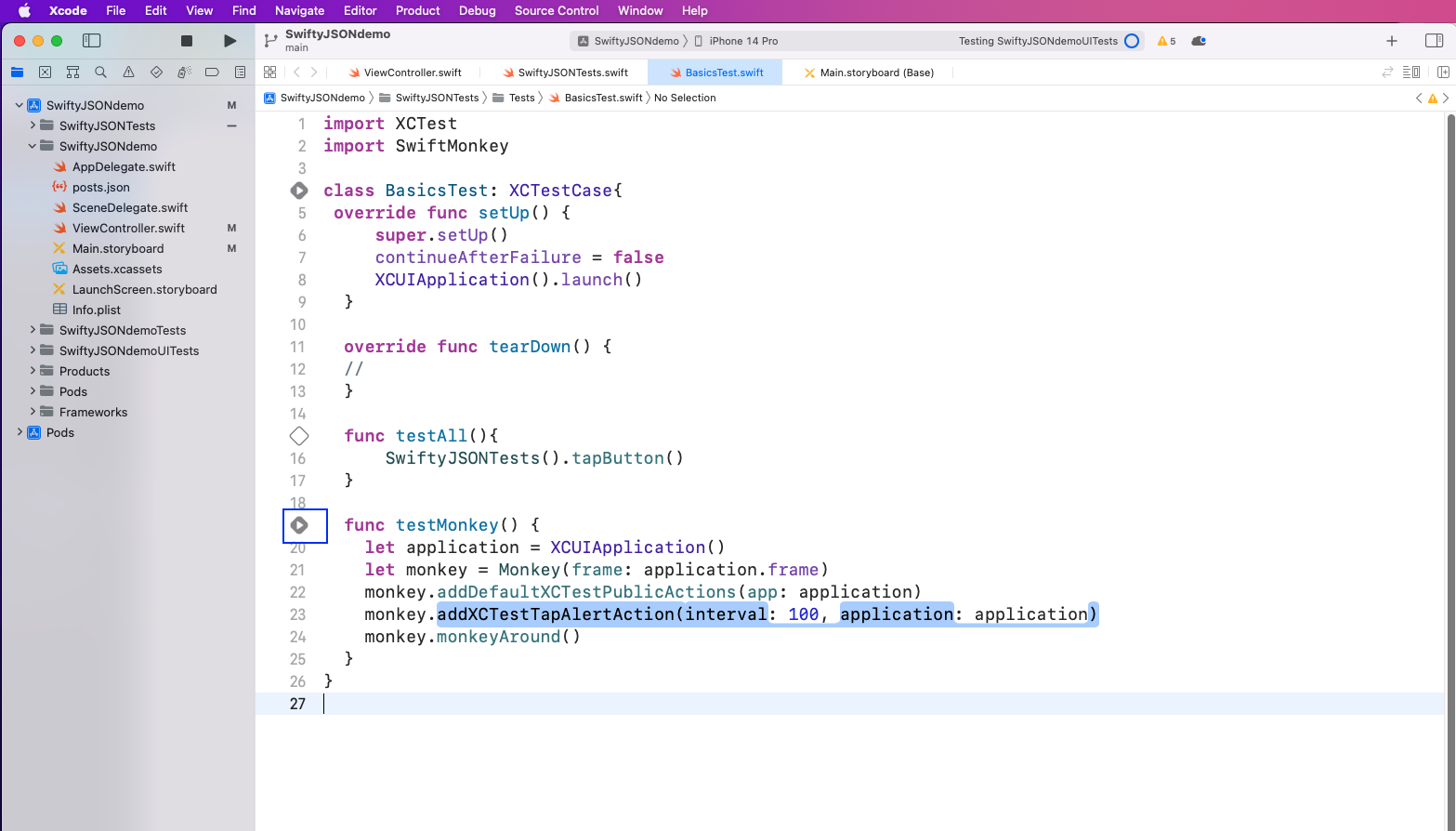Add an editor on the right

tap(1443, 72)
